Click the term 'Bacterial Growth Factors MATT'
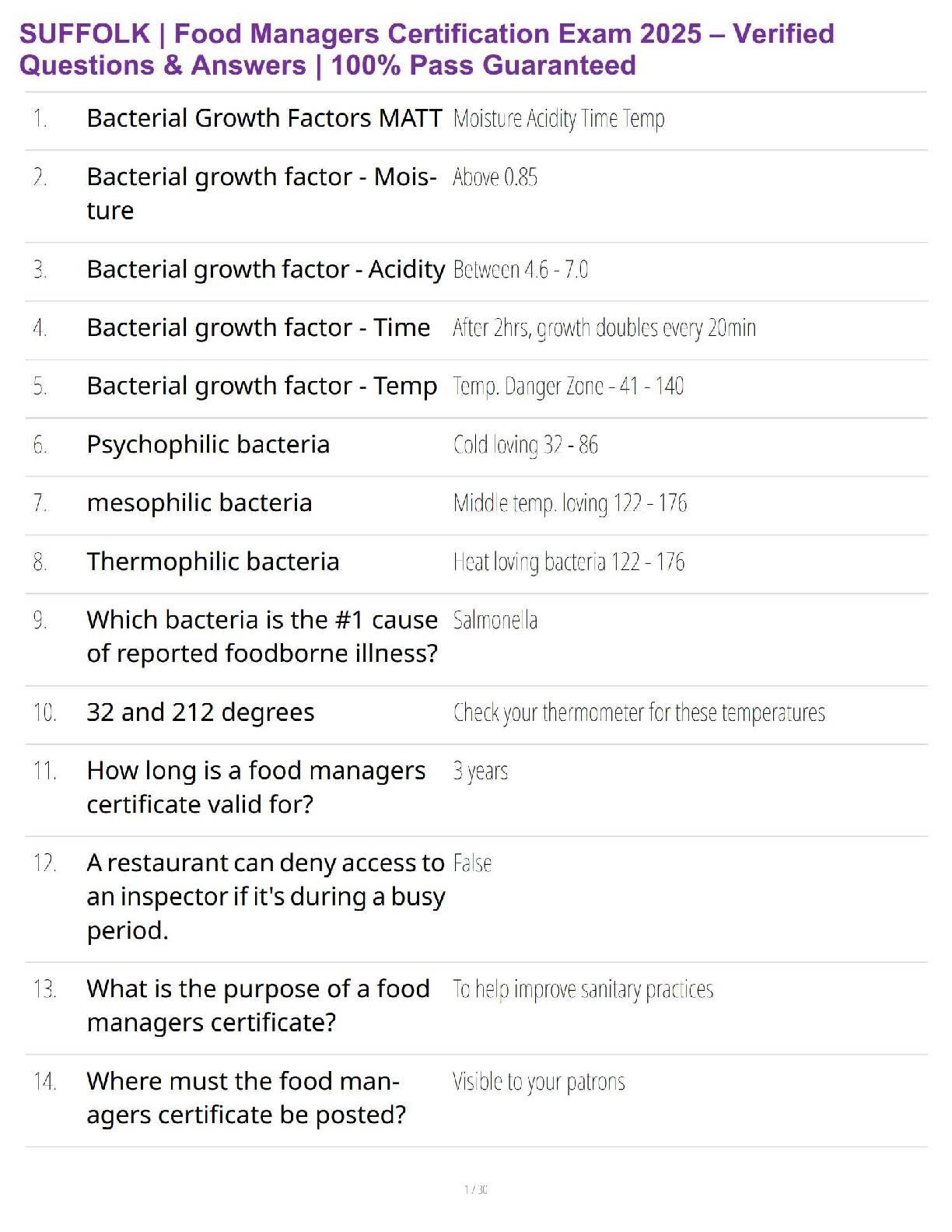The width and height of the screenshot is (952, 1232). [264, 118]
